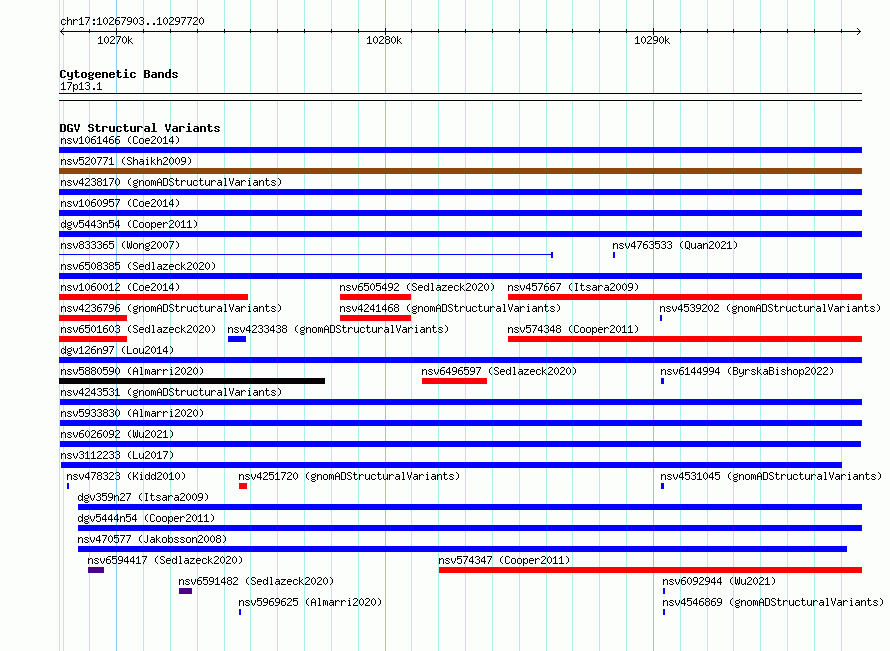890x651 pixels.
Task: Open nsv6092944 (Wu2021) label
Action: pos(719,581)
